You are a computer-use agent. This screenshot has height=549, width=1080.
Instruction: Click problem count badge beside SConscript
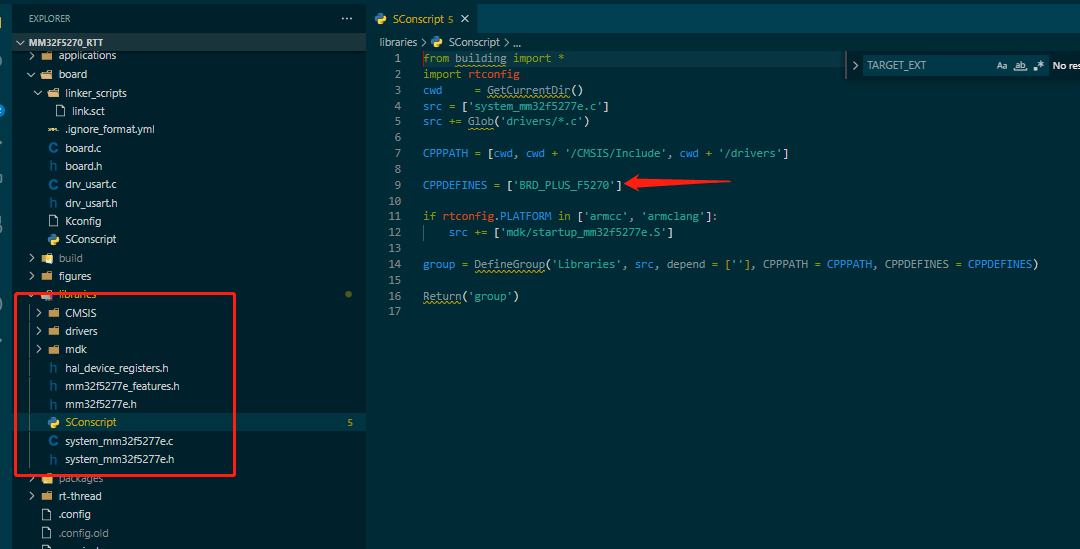pos(350,422)
